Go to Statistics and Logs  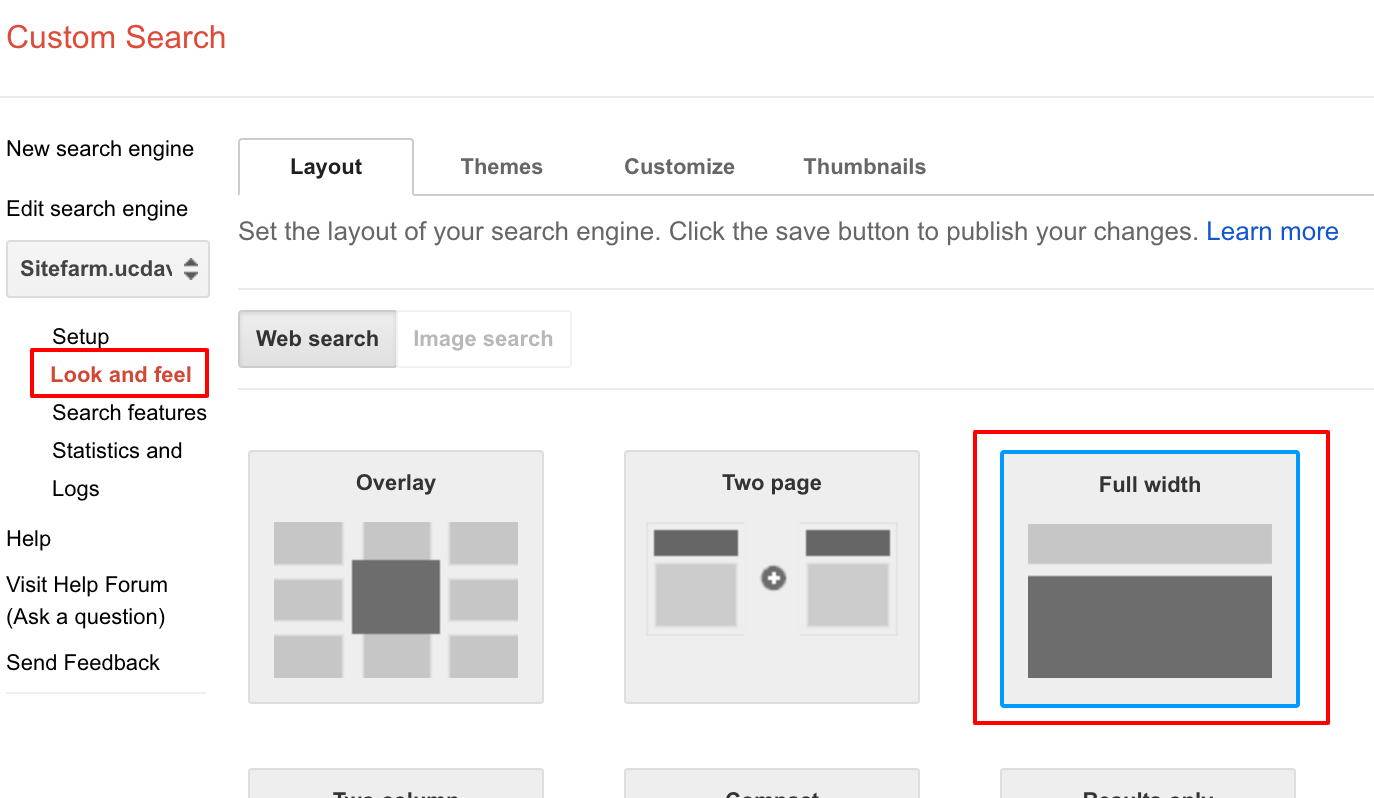tap(117, 451)
